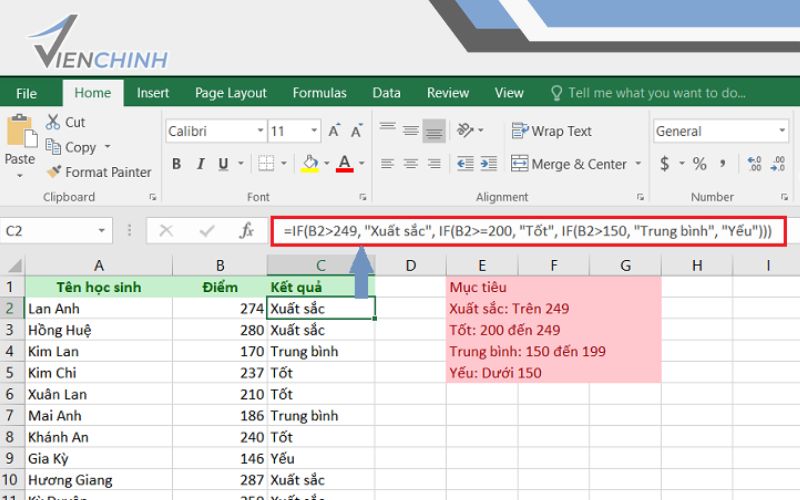
Task: Apply Comma Style format
Action: [x=722, y=163]
